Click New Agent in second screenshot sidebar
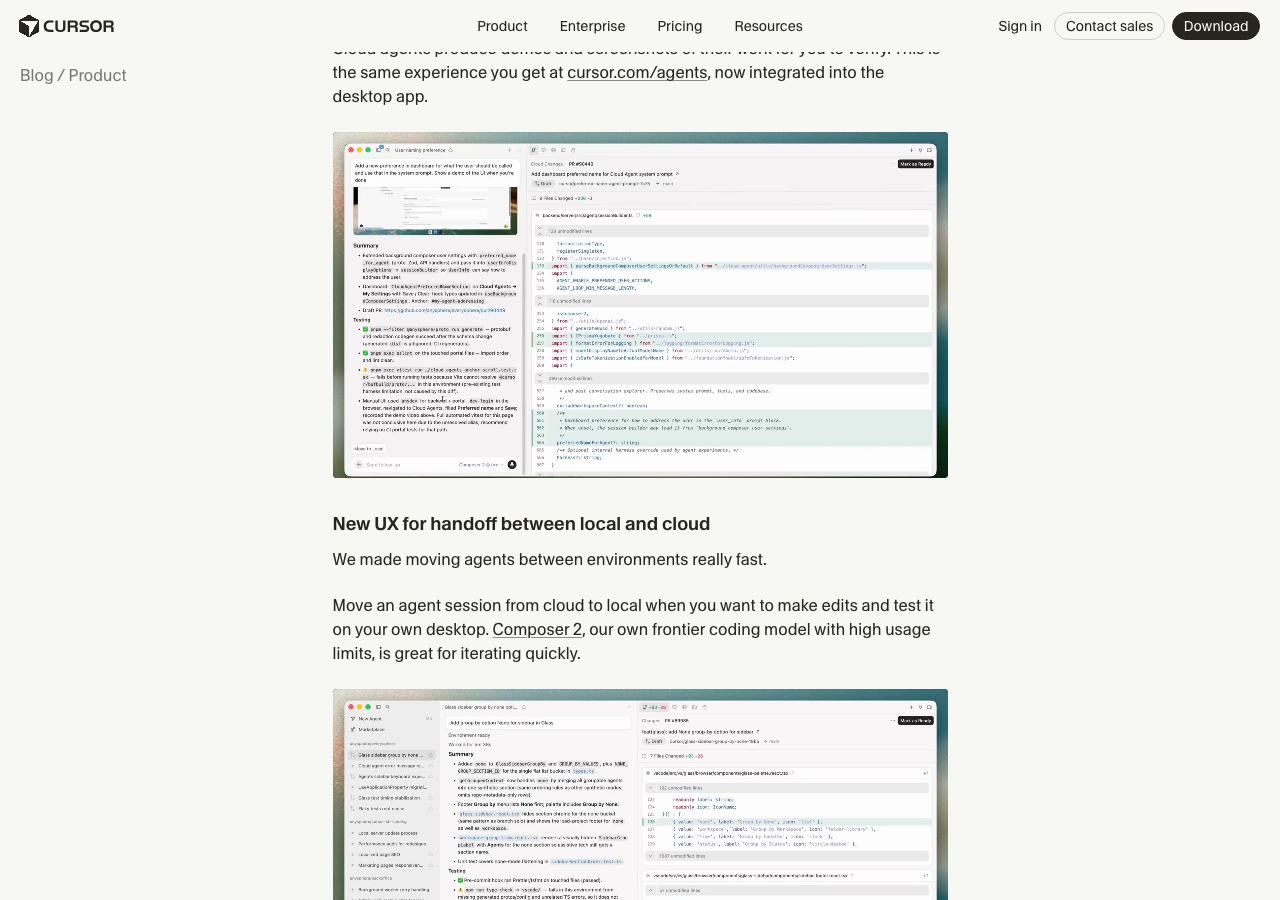 click(x=369, y=718)
